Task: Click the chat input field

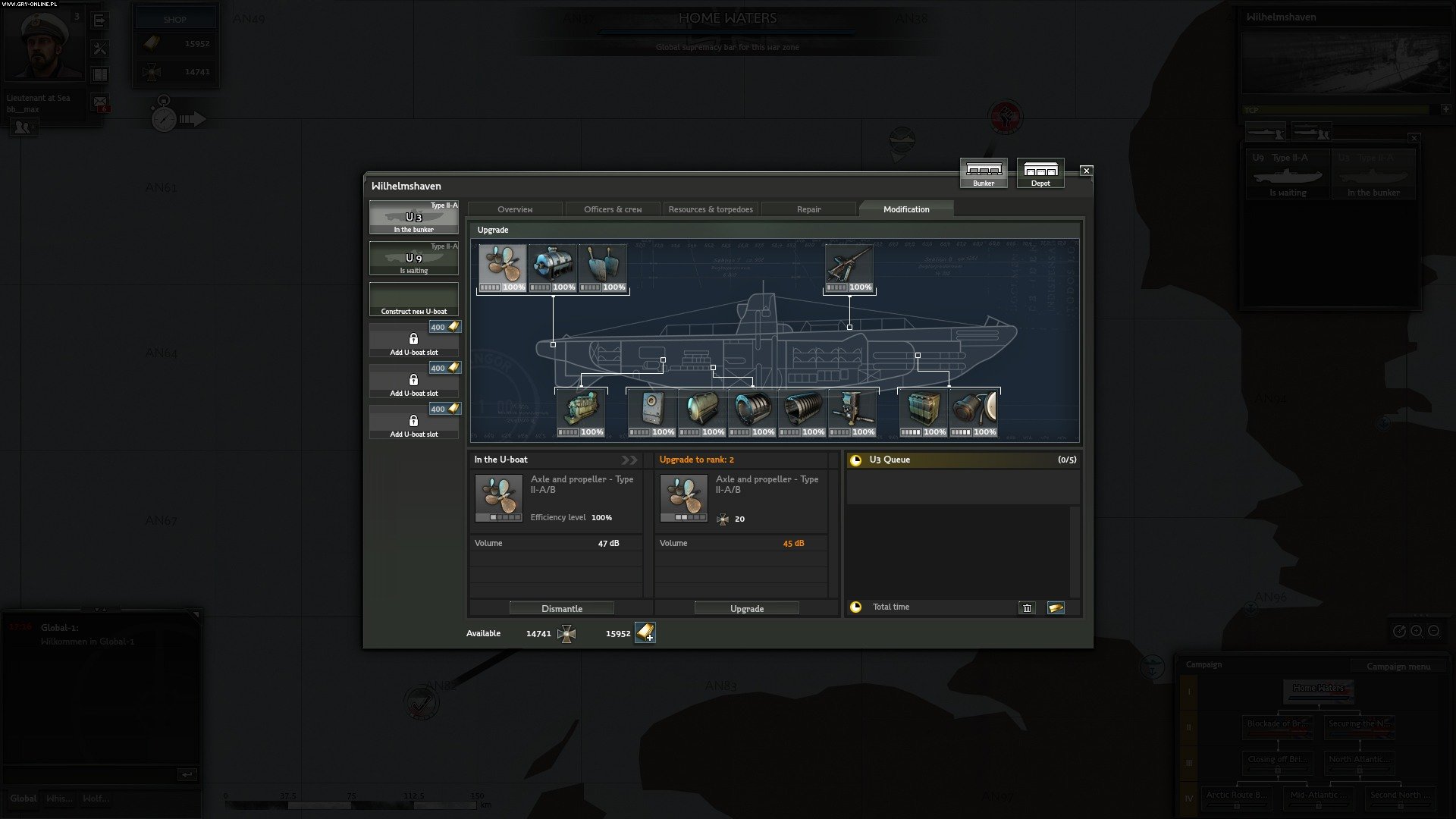Action: coord(89,774)
